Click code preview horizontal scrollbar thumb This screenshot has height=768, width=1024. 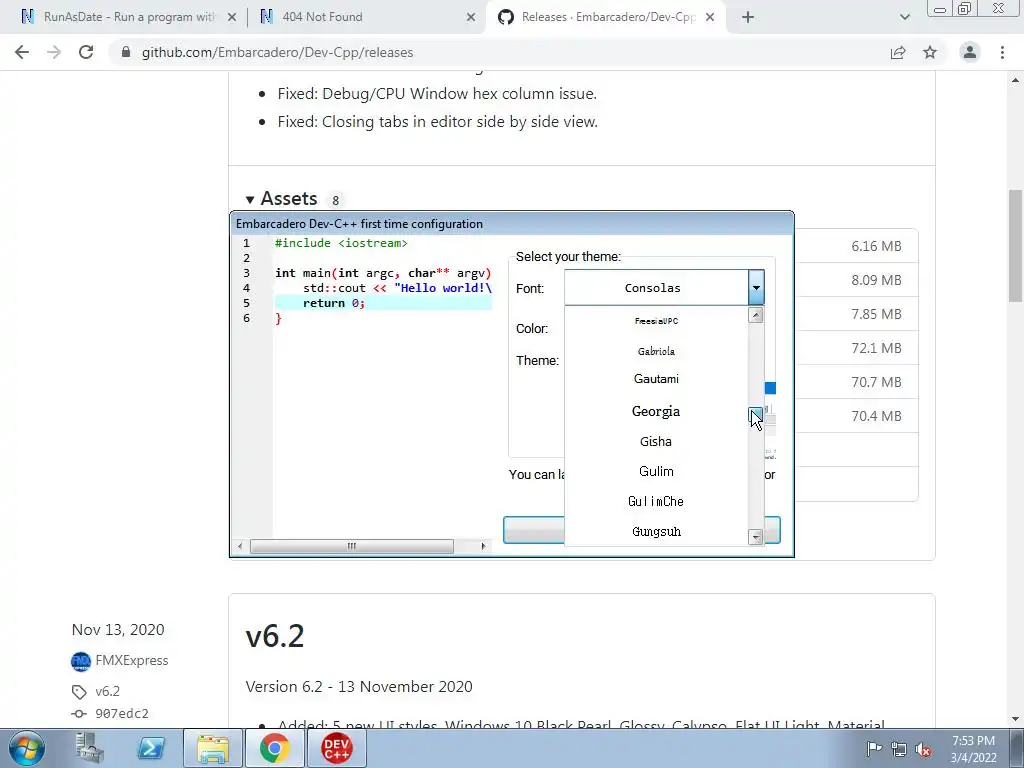(x=351, y=546)
